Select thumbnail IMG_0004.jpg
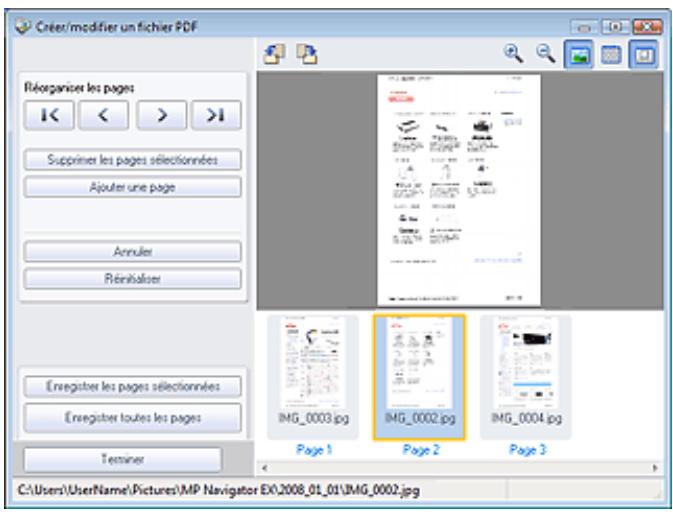 coord(526,377)
